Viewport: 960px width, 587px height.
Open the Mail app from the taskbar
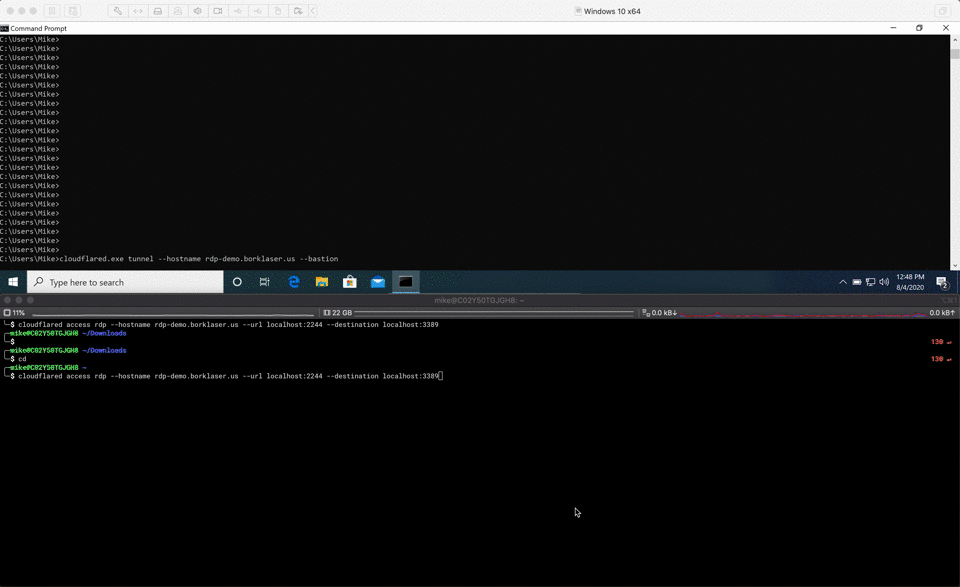coord(378,282)
